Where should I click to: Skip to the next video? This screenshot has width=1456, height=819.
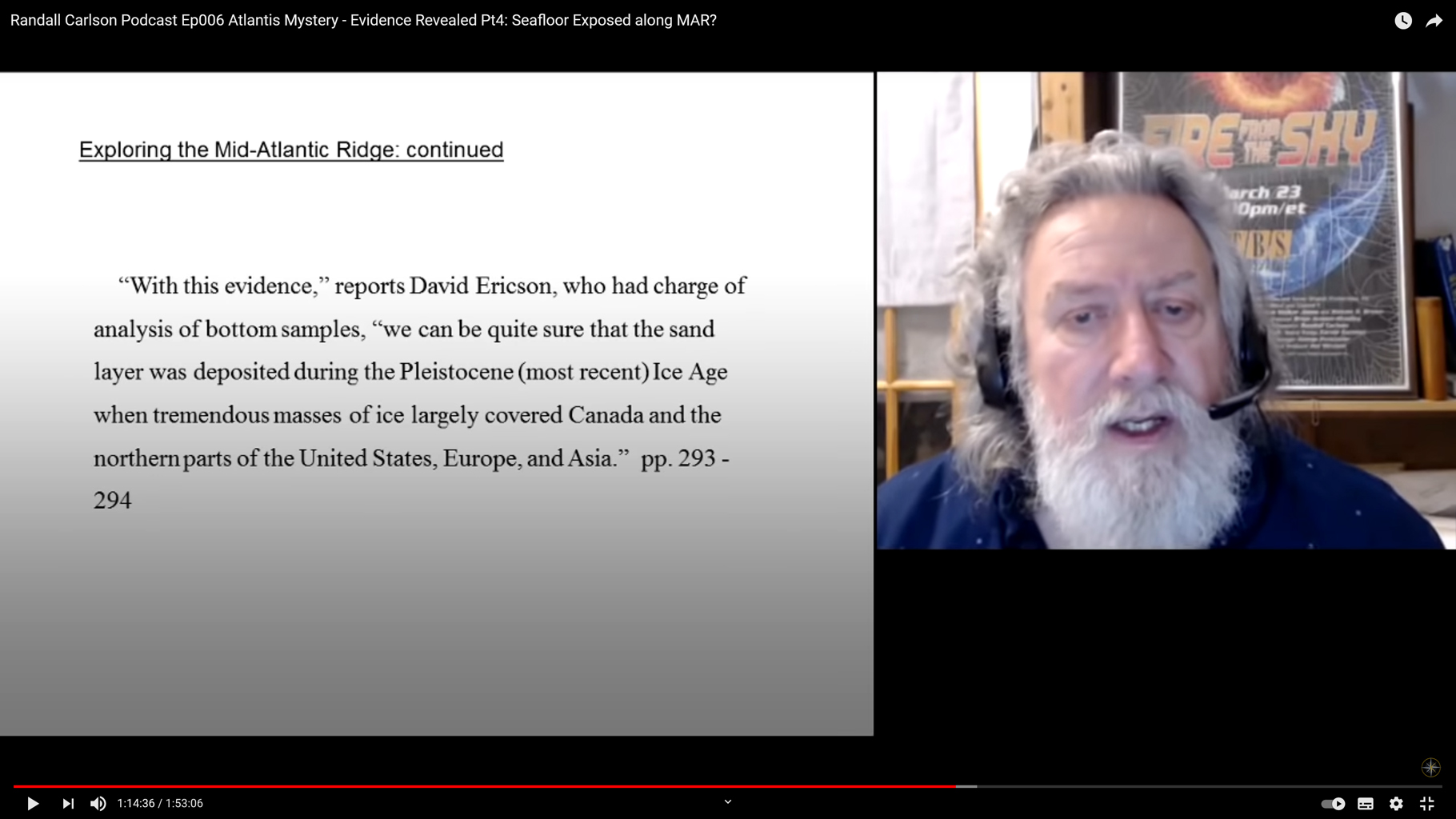(68, 803)
